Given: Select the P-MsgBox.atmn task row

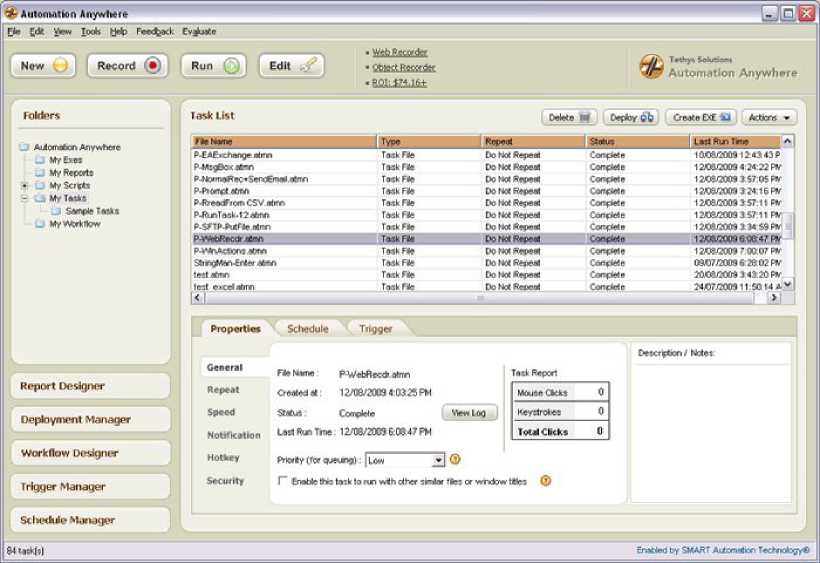Looking at the screenshot, I should [285, 167].
